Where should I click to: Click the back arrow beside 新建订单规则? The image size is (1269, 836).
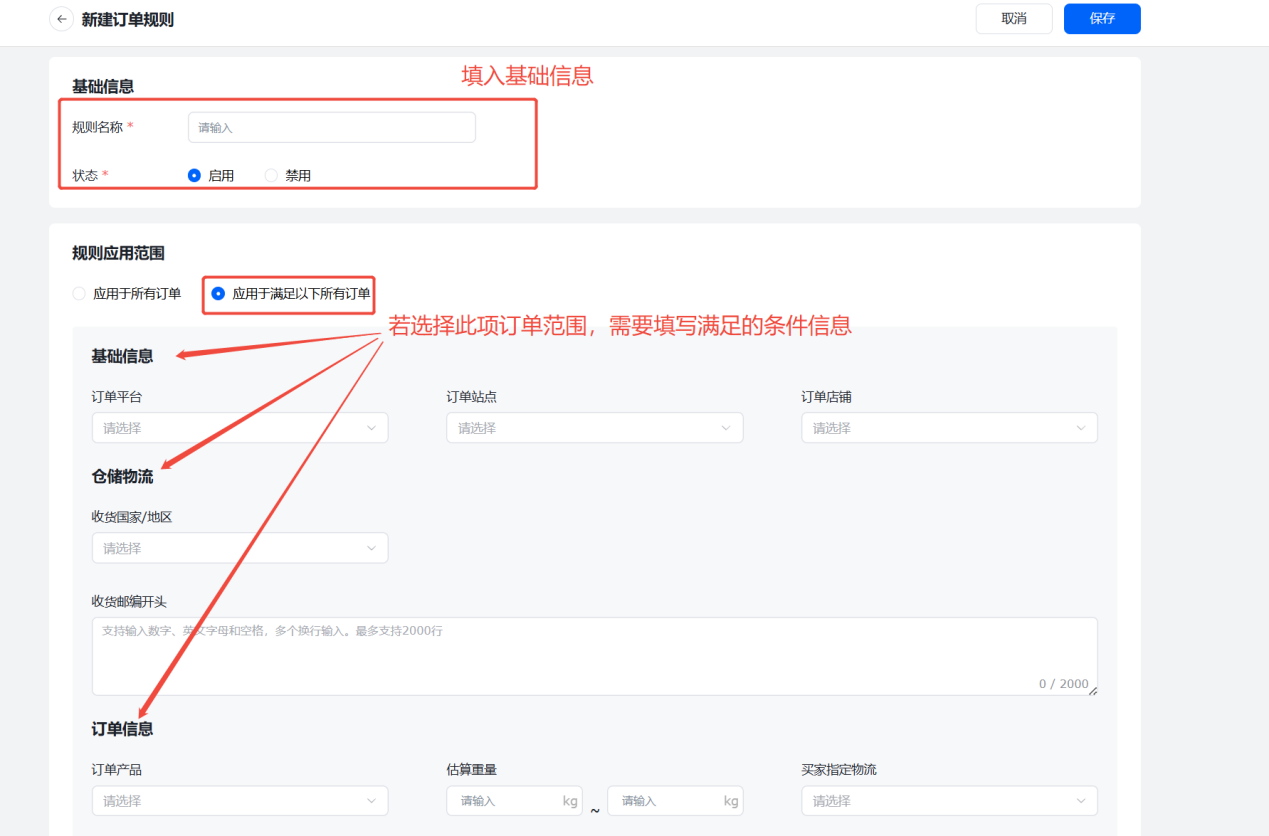point(62,19)
